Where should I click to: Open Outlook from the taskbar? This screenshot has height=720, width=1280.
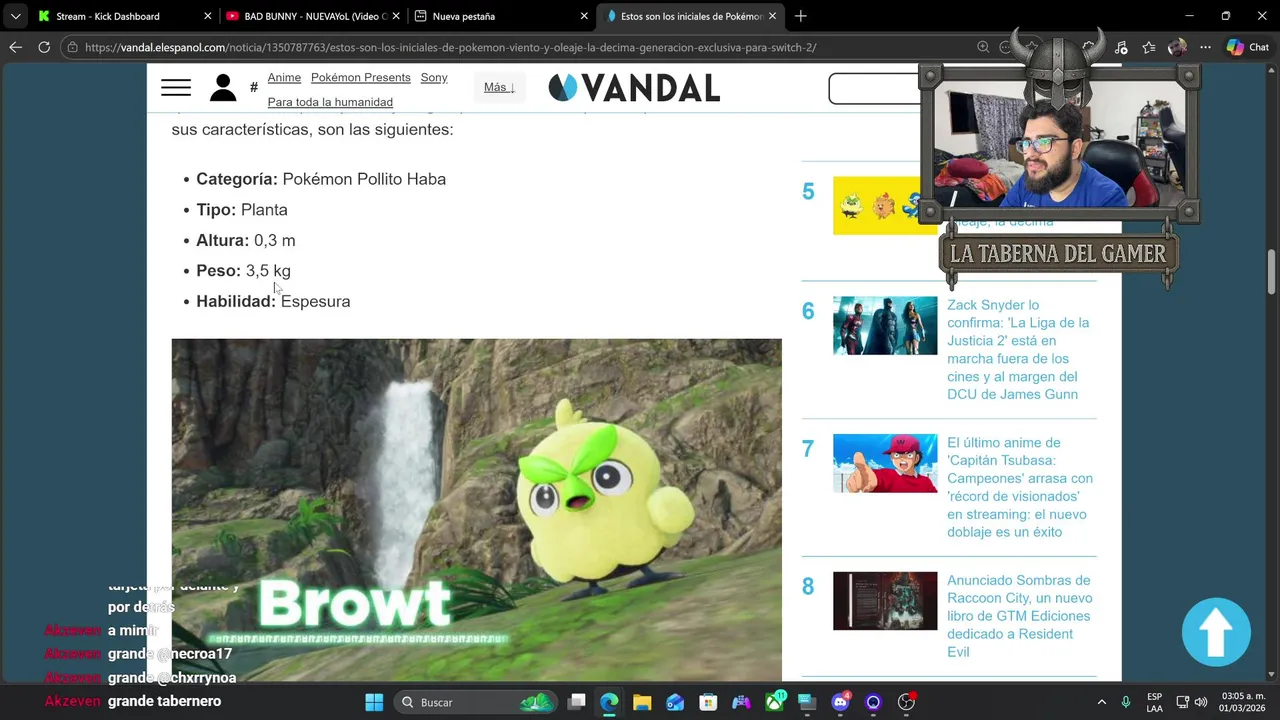click(675, 702)
